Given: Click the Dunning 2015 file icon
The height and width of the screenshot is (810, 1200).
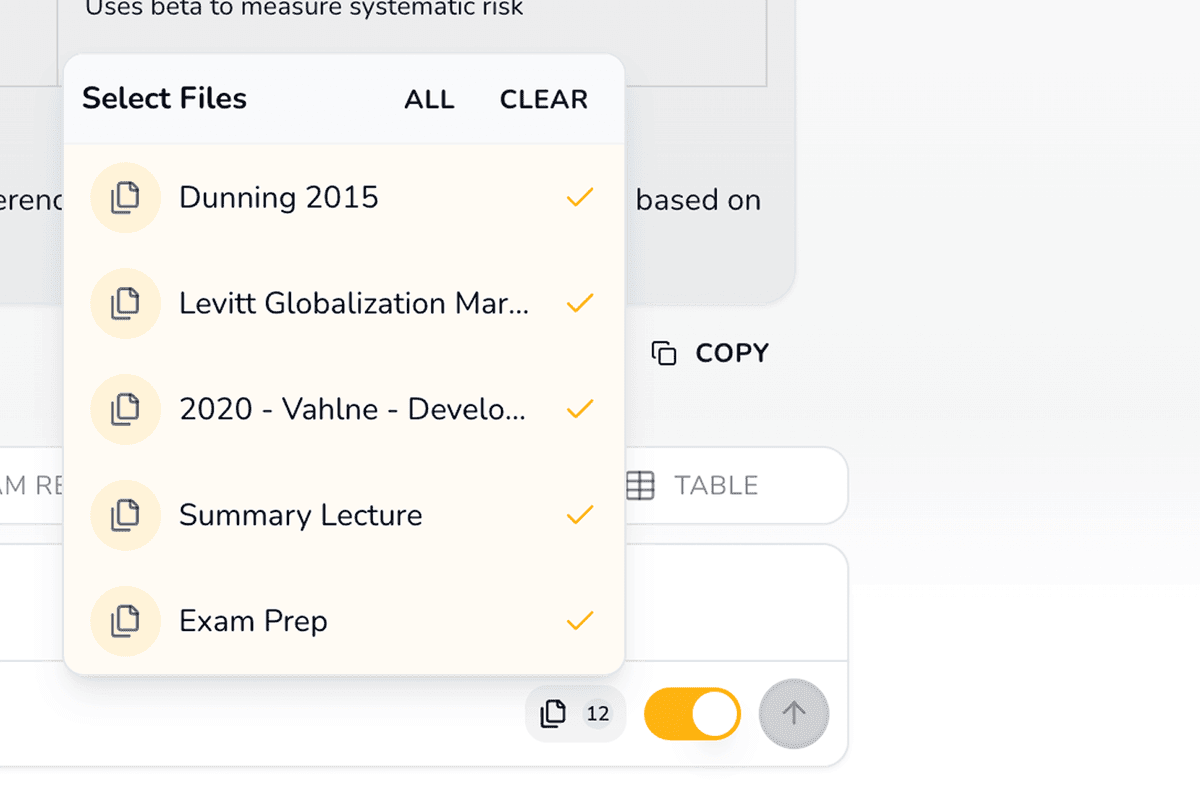Looking at the screenshot, I should (x=125, y=198).
